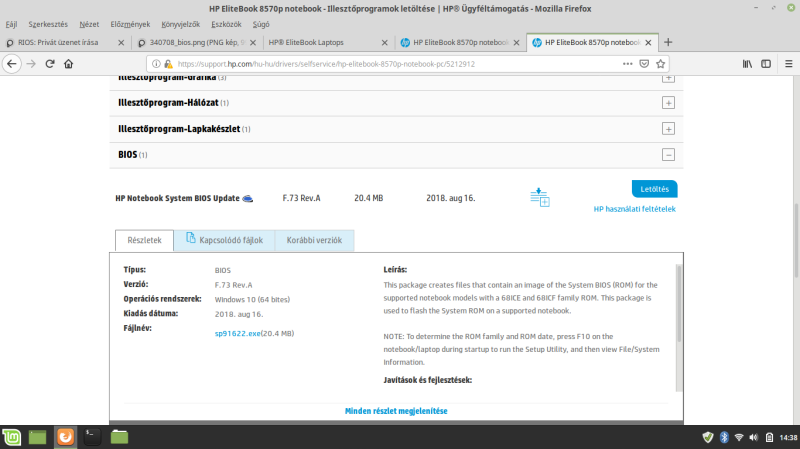The image size is (800, 449).
Task: Open Firefox hamburger menu
Action: [789, 64]
